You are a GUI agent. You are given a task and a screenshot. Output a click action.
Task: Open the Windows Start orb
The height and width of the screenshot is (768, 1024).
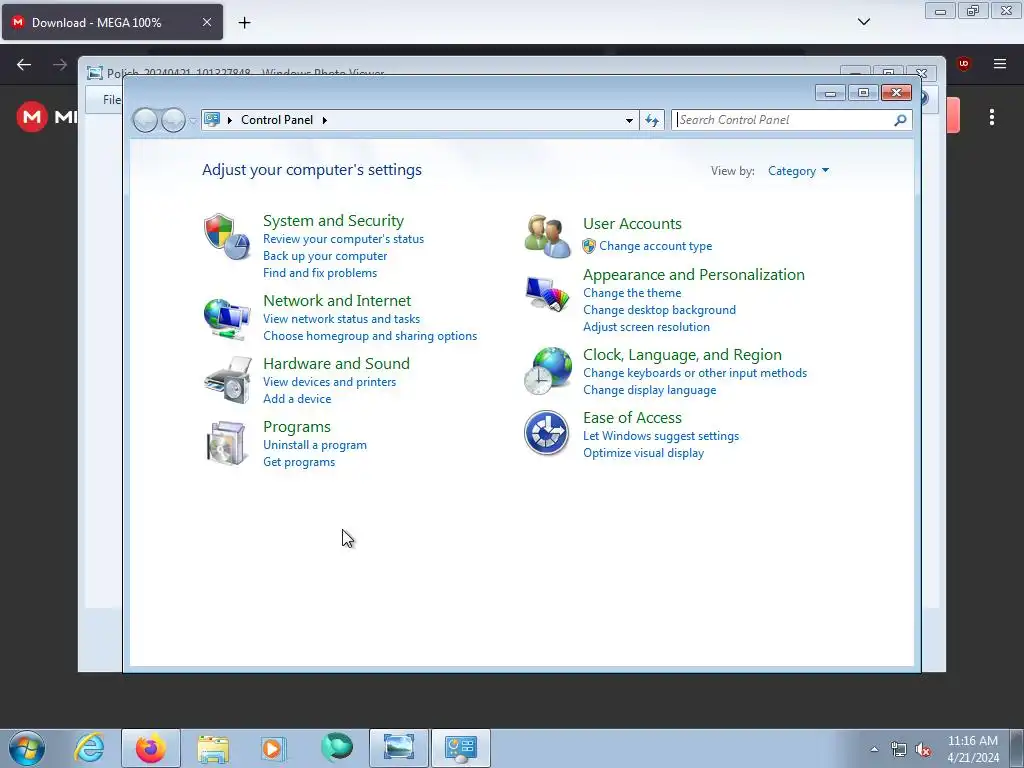click(27, 748)
